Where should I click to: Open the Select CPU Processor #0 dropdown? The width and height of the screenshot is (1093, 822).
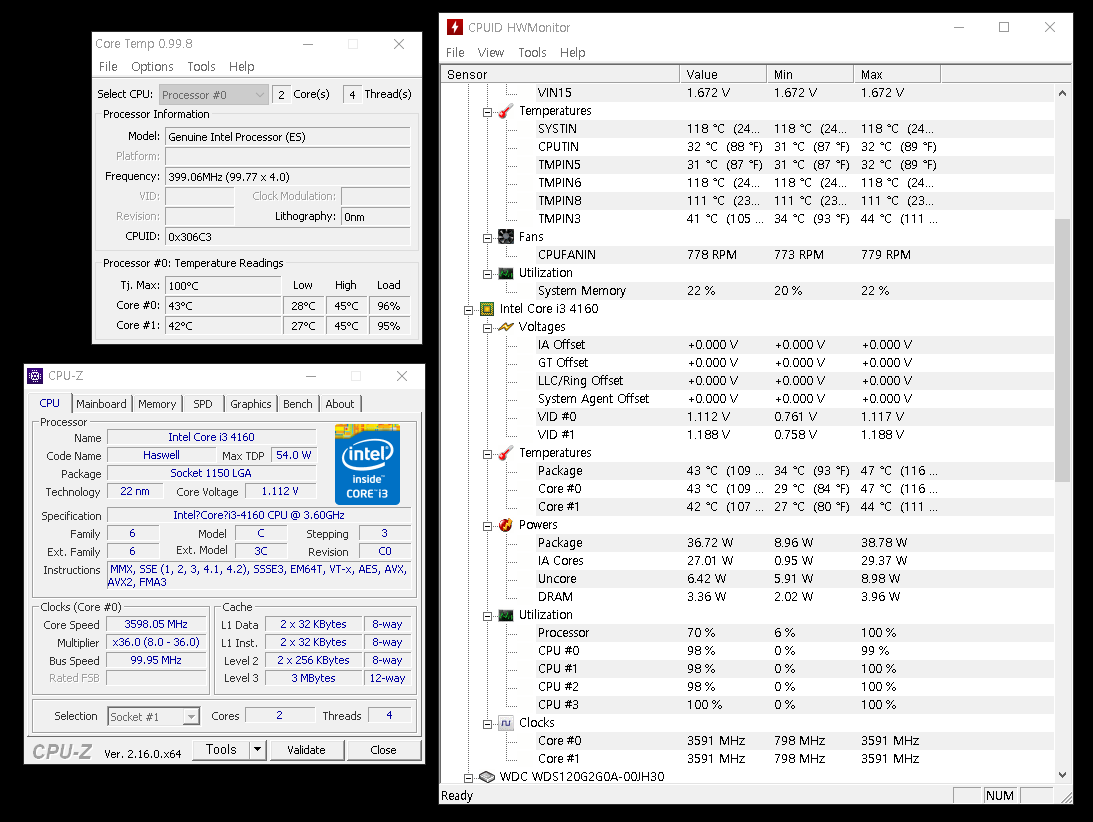tap(260, 95)
